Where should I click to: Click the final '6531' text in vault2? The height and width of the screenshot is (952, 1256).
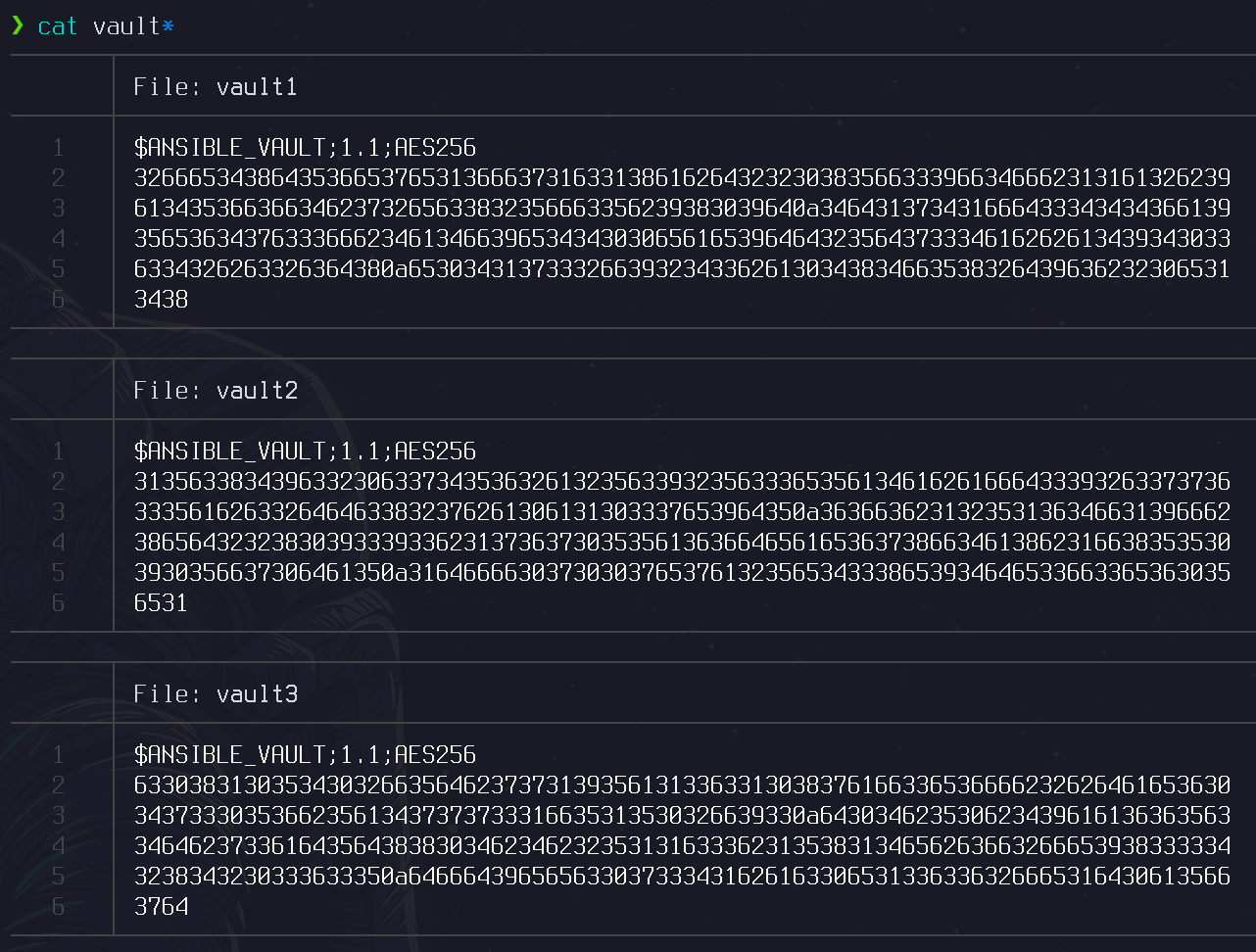(161, 603)
